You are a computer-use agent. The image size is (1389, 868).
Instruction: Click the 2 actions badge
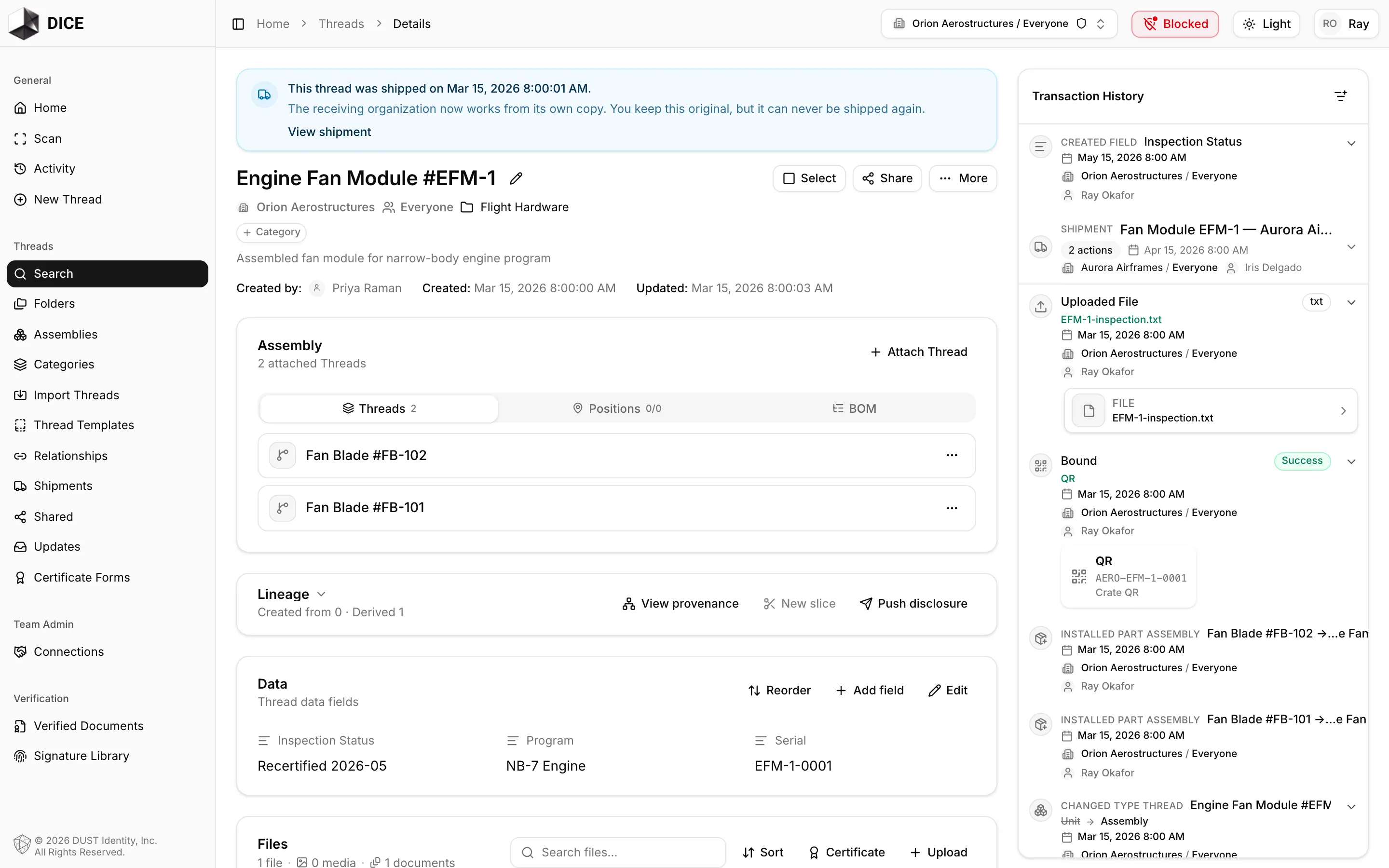1090,250
